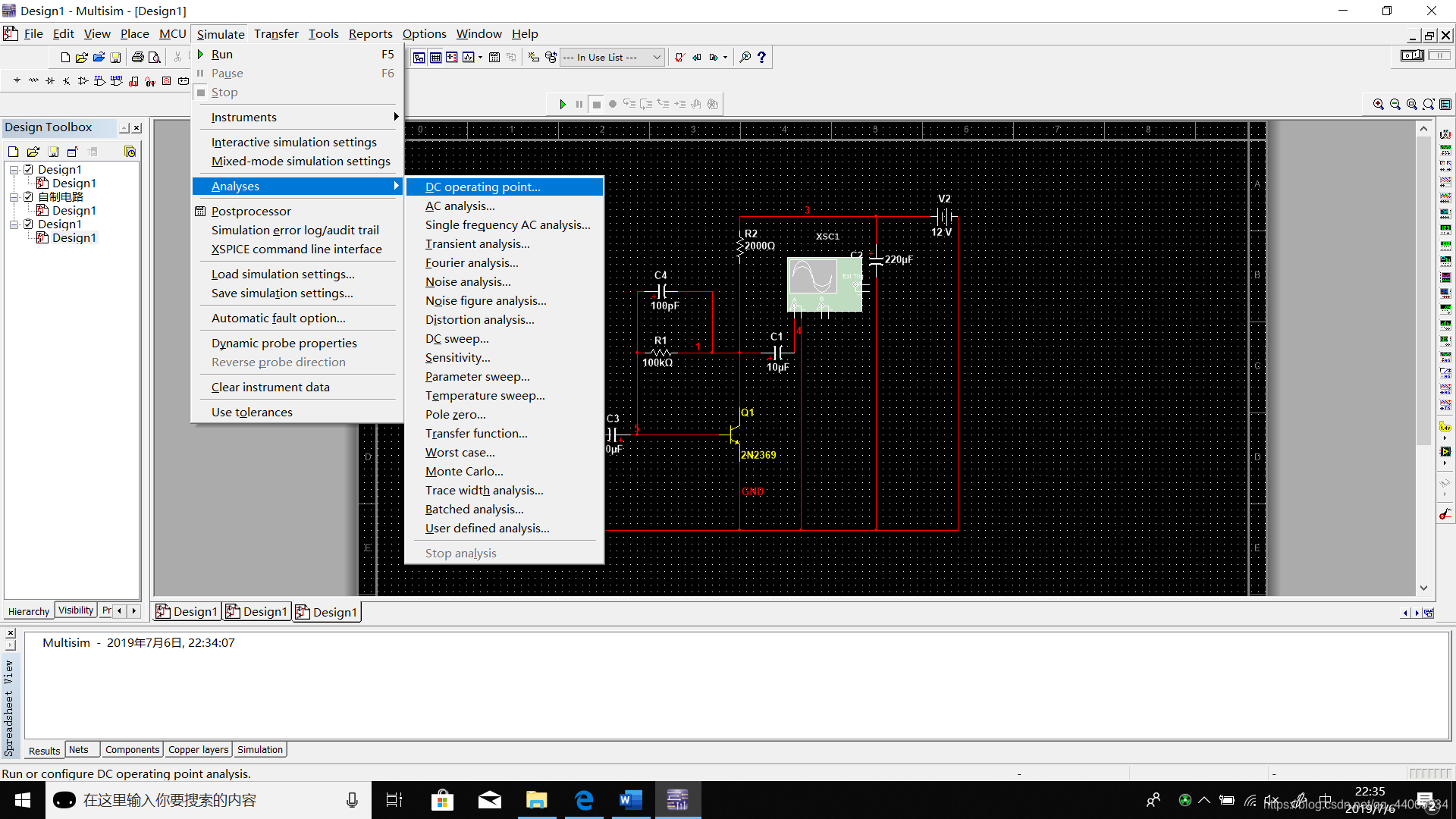
Task: Open the Measurement probe dropdown arrow
Action: coord(1445,438)
